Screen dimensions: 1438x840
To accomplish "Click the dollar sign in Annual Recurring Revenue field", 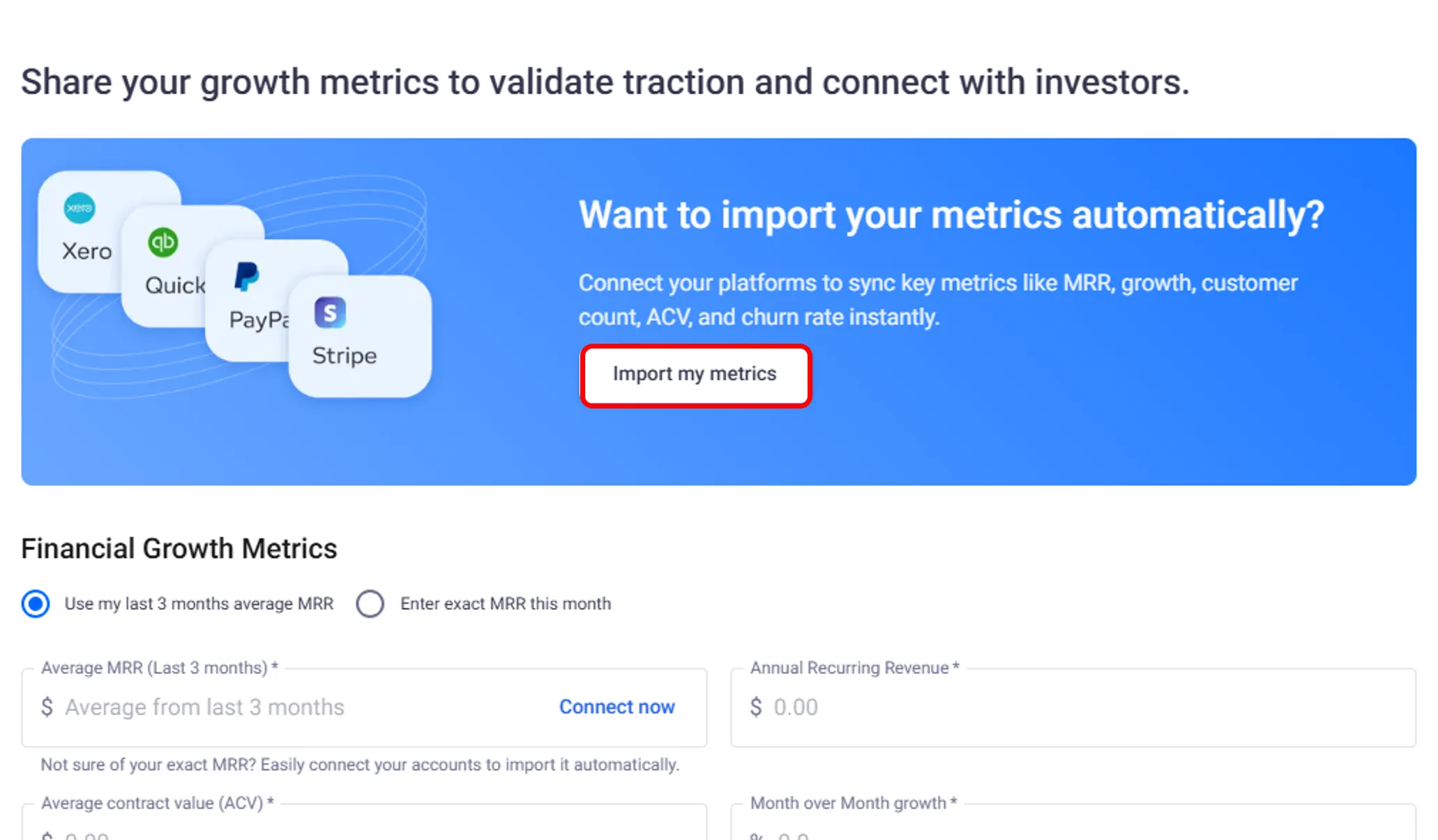I will (x=756, y=707).
